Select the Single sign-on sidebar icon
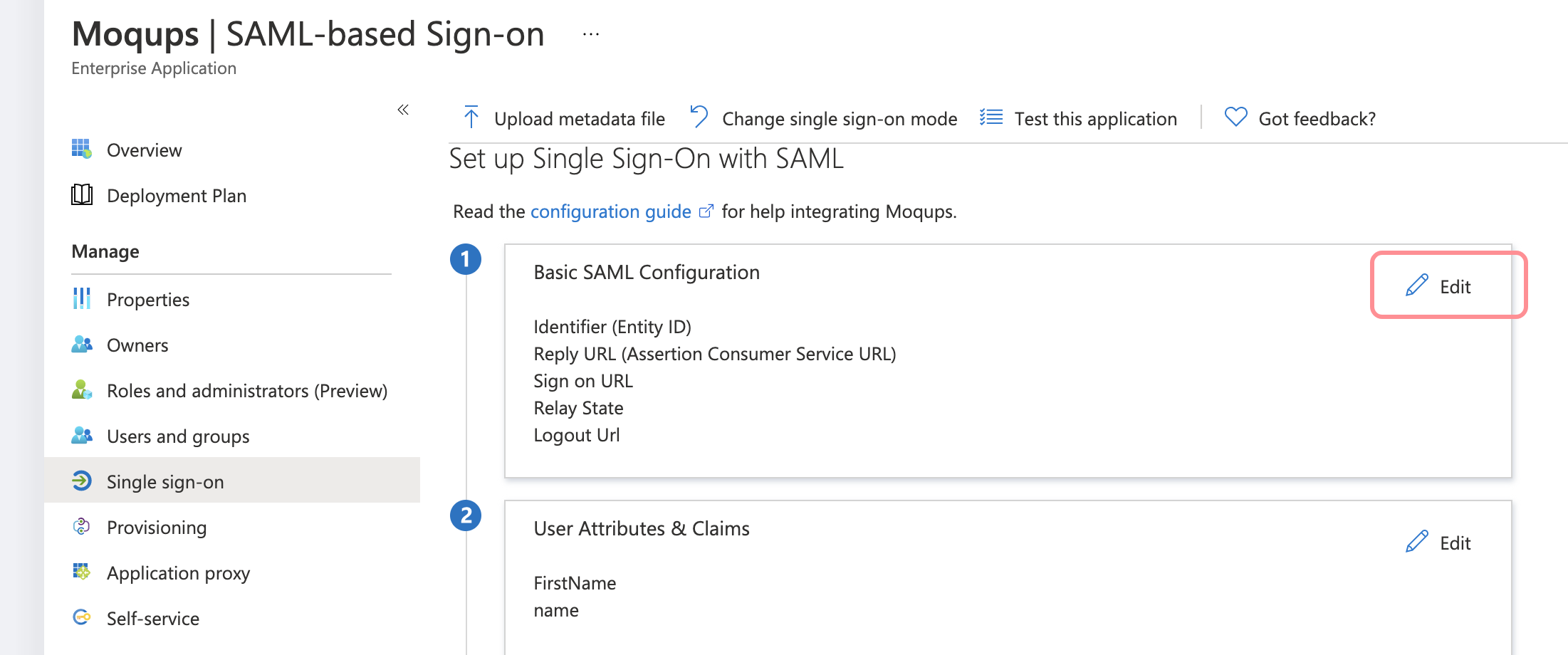Viewport: 1568px width, 655px height. click(x=83, y=481)
